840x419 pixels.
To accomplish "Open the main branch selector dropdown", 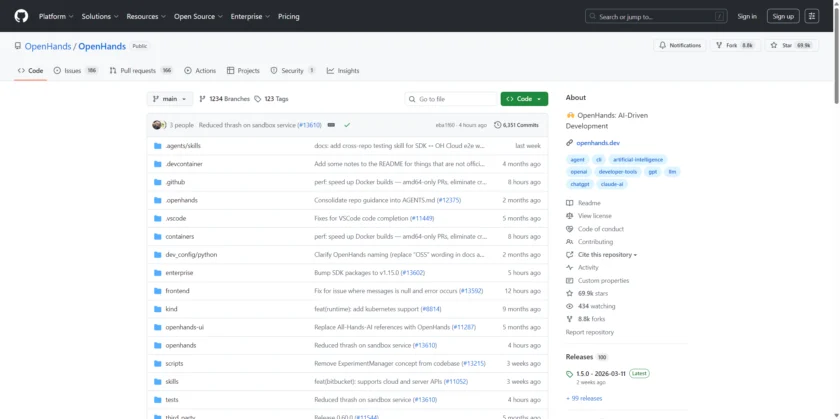I will 169,99.
